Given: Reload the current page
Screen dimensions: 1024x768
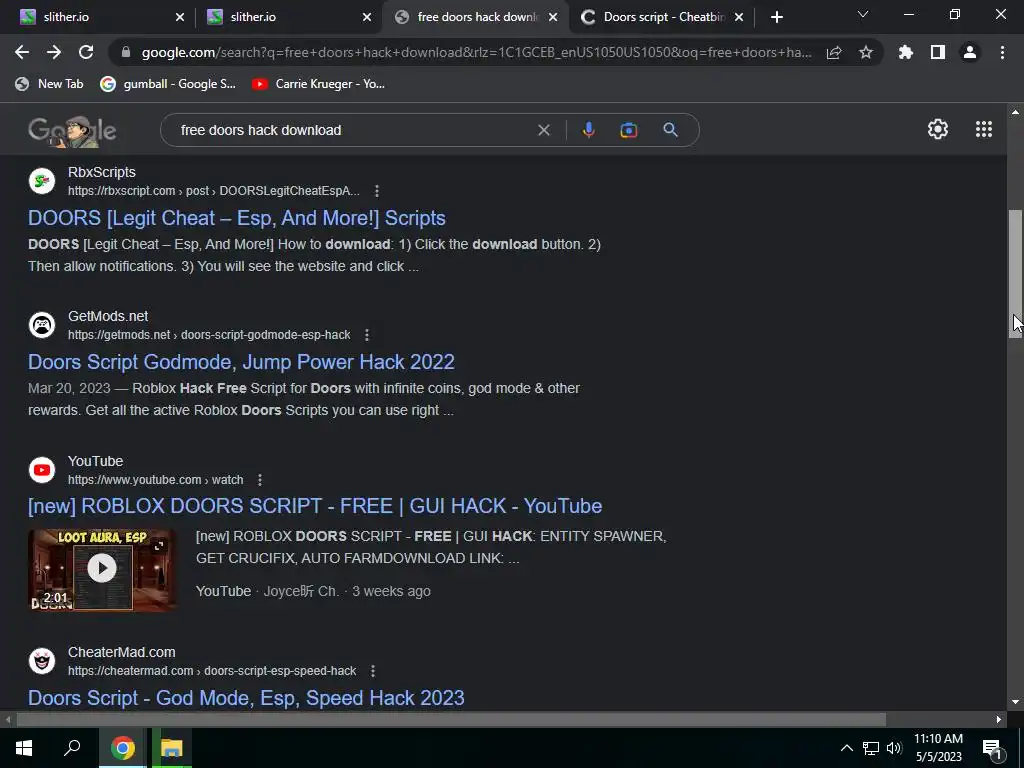Looking at the screenshot, I should (x=86, y=52).
